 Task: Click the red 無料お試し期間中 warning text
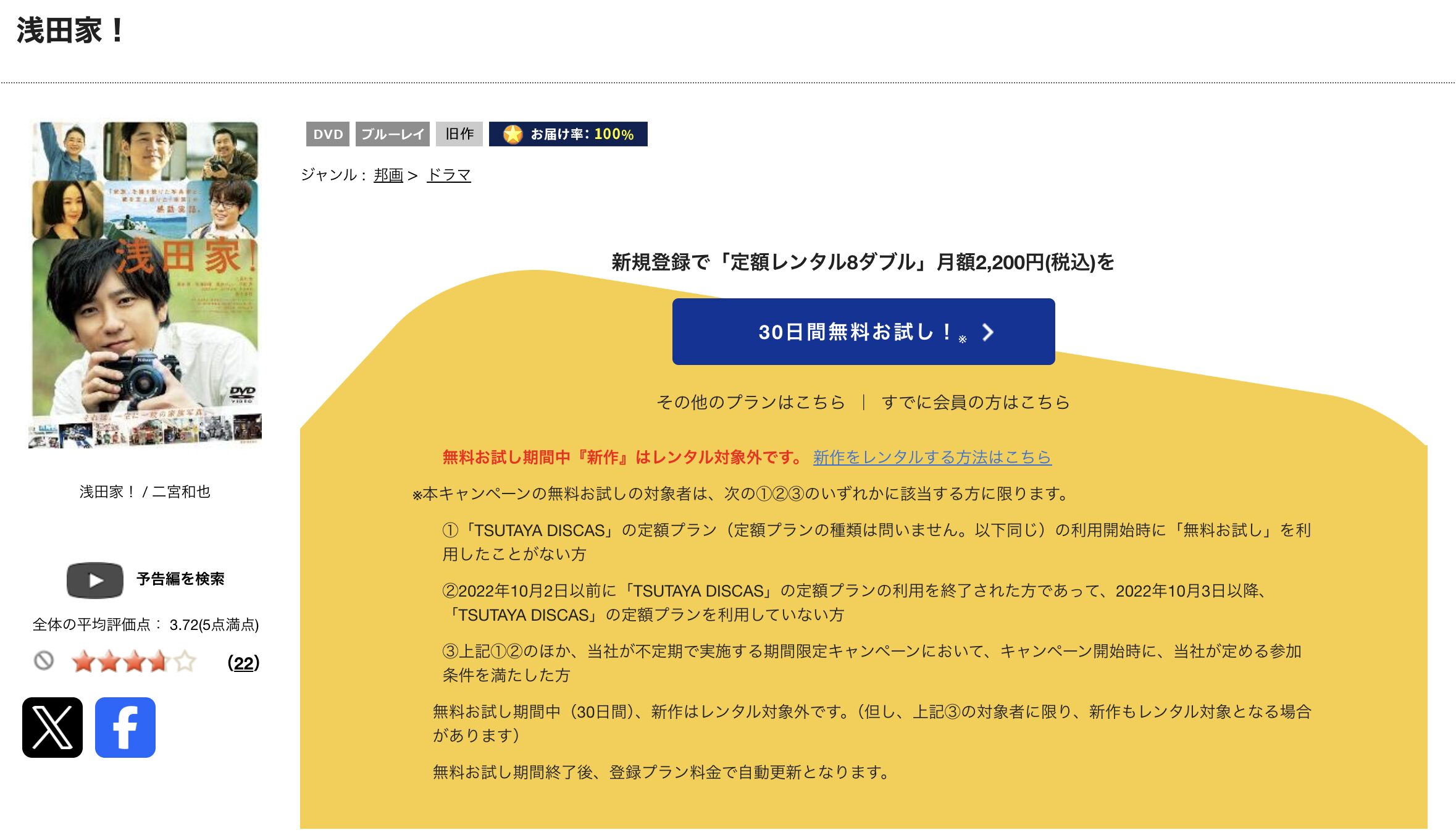pos(622,457)
